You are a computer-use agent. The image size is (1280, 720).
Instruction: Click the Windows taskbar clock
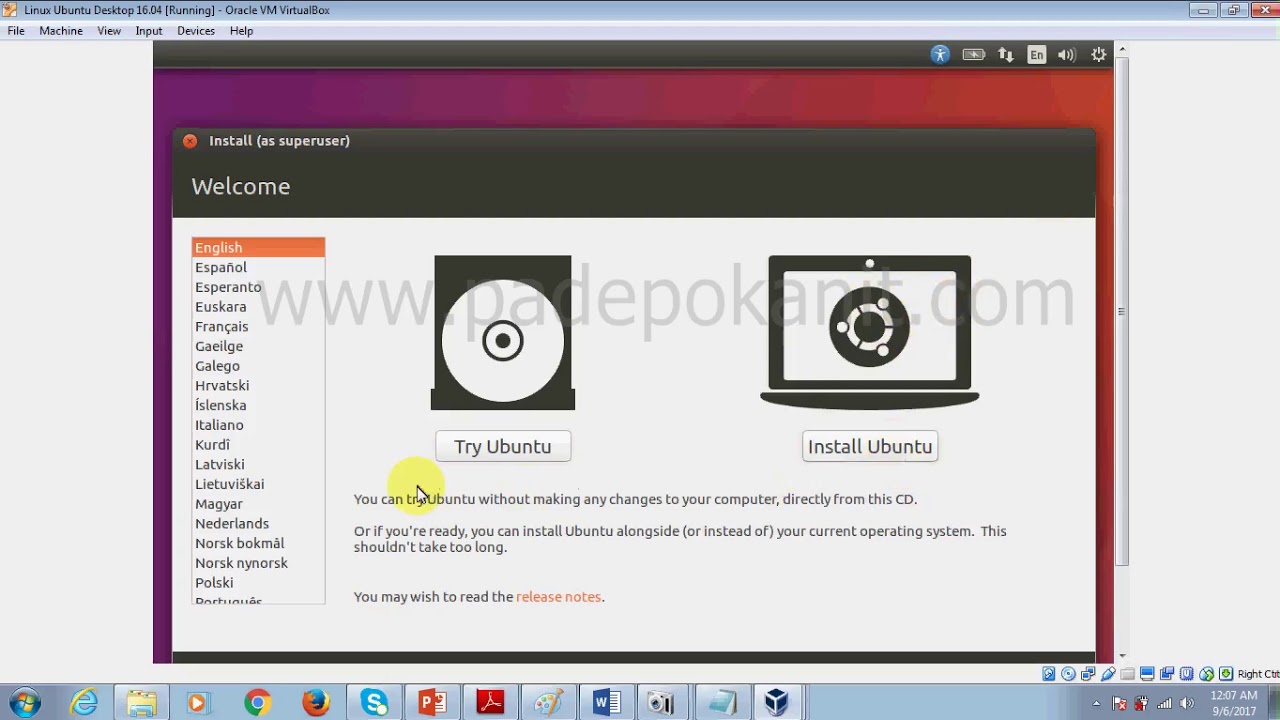1234,703
